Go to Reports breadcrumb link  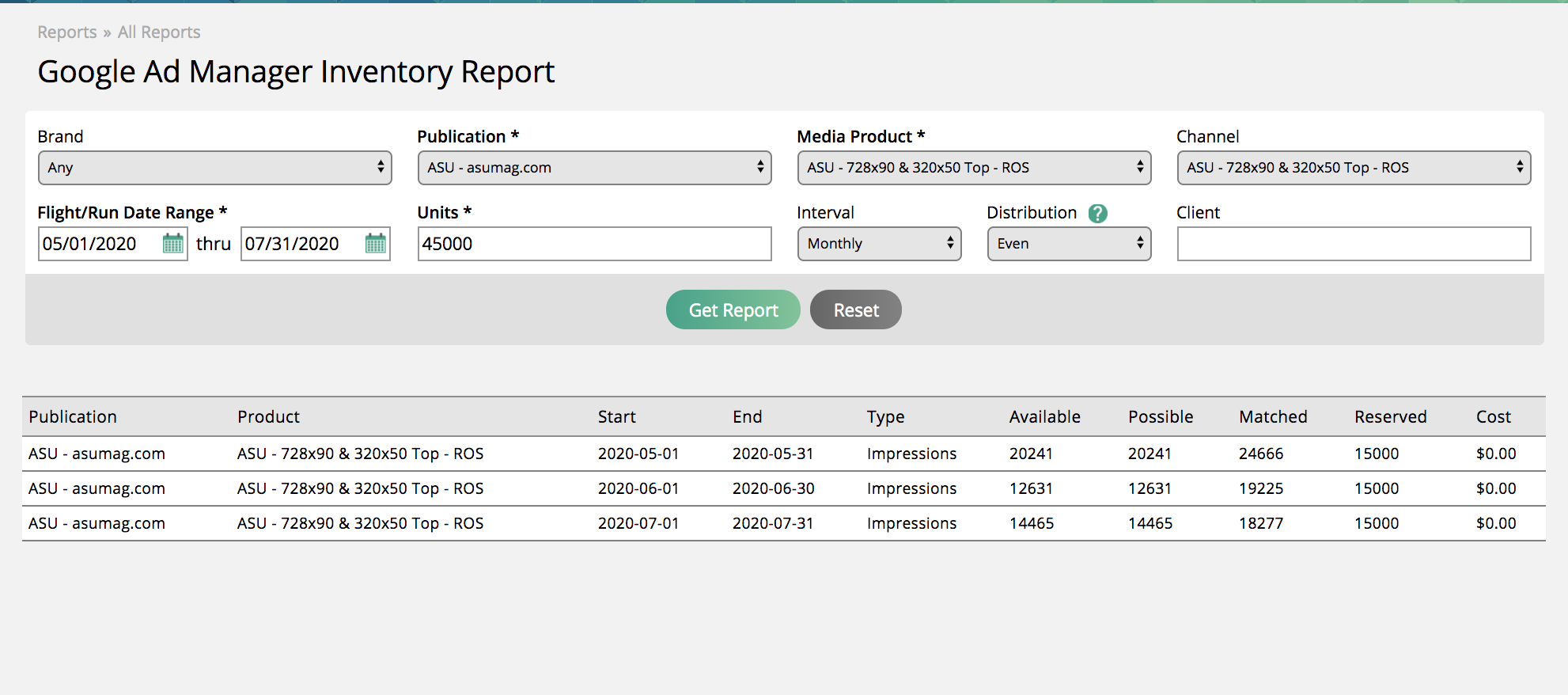pos(67,32)
